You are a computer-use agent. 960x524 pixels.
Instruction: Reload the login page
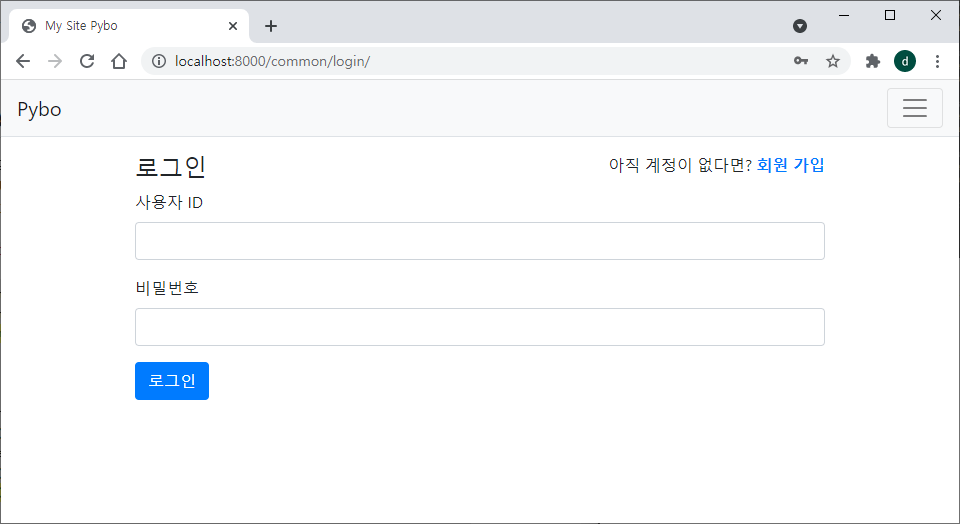(x=87, y=61)
